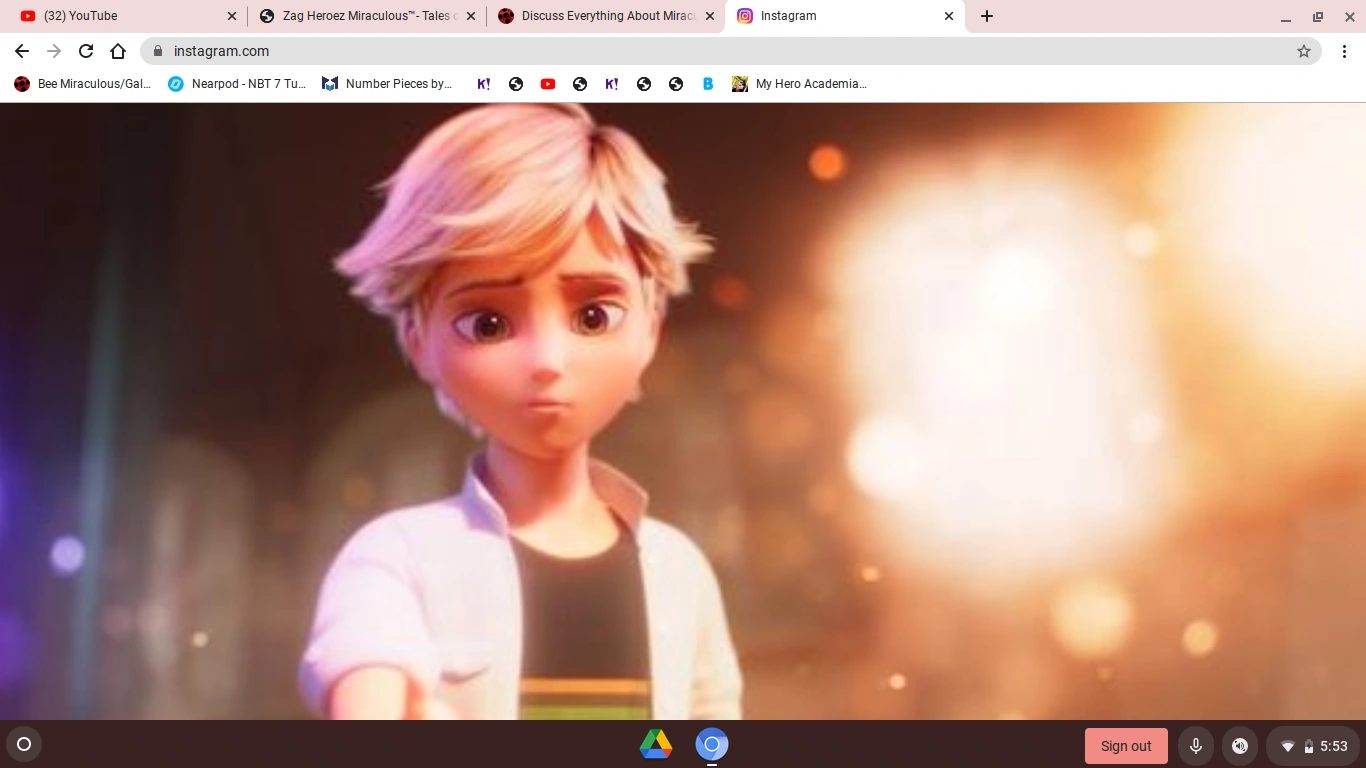The width and height of the screenshot is (1366, 768).
Task: Click the Wi-Fi signal indicator
Action: (1288, 745)
